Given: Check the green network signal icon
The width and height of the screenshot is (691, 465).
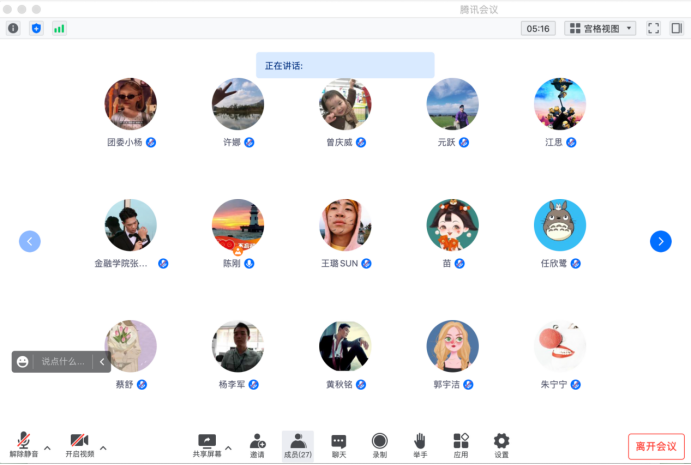Looking at the screenshot, I should tap(59, 28).
